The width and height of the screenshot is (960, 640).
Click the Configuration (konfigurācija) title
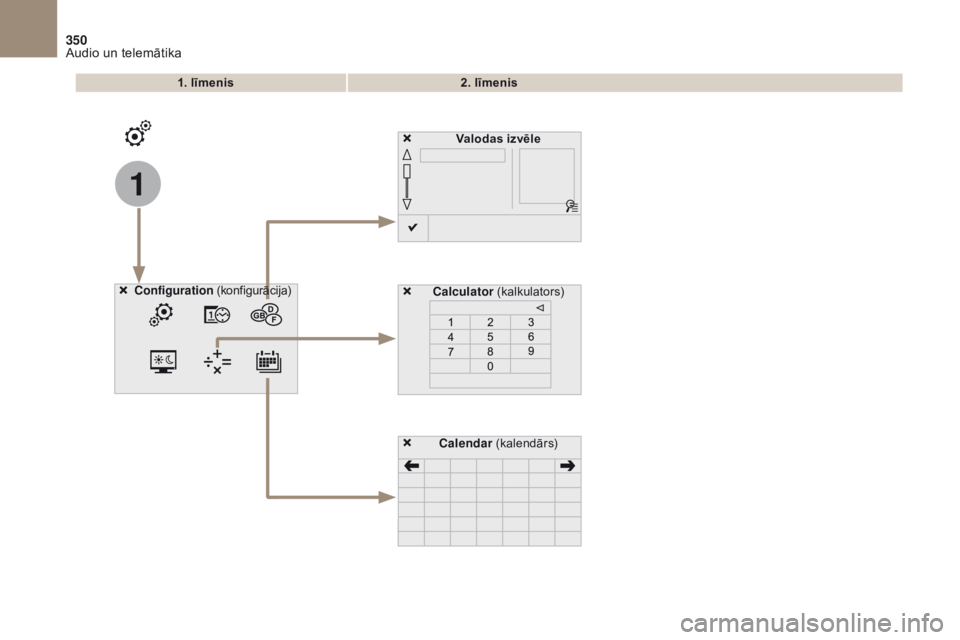(x=212, y=291)
